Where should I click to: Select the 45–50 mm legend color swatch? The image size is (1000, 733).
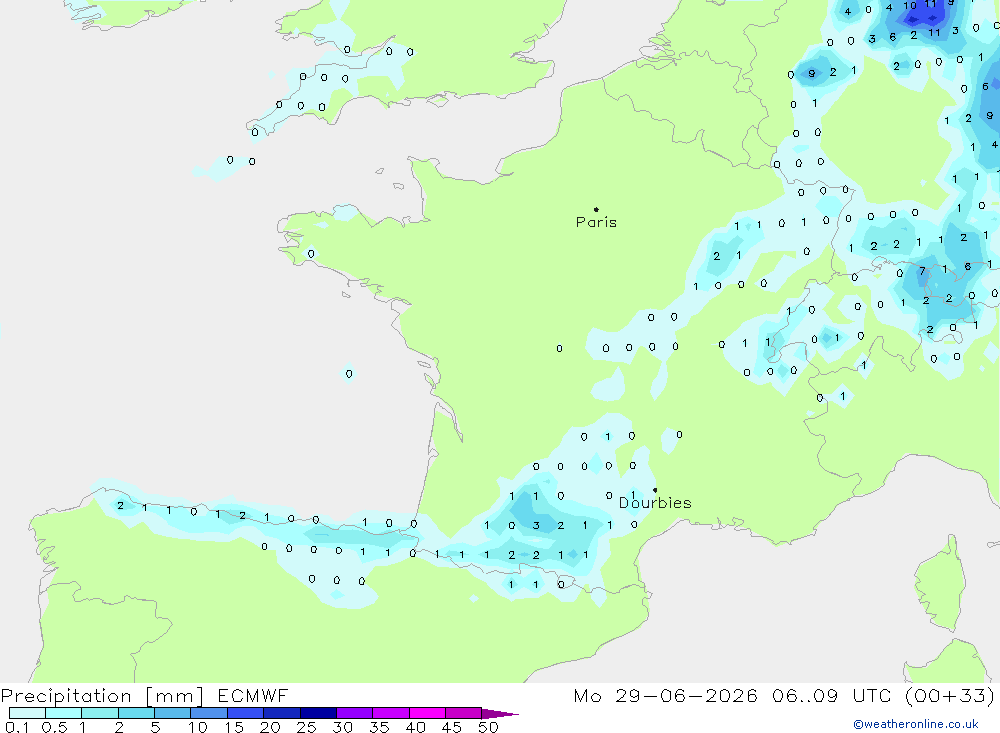pos(463,713)
